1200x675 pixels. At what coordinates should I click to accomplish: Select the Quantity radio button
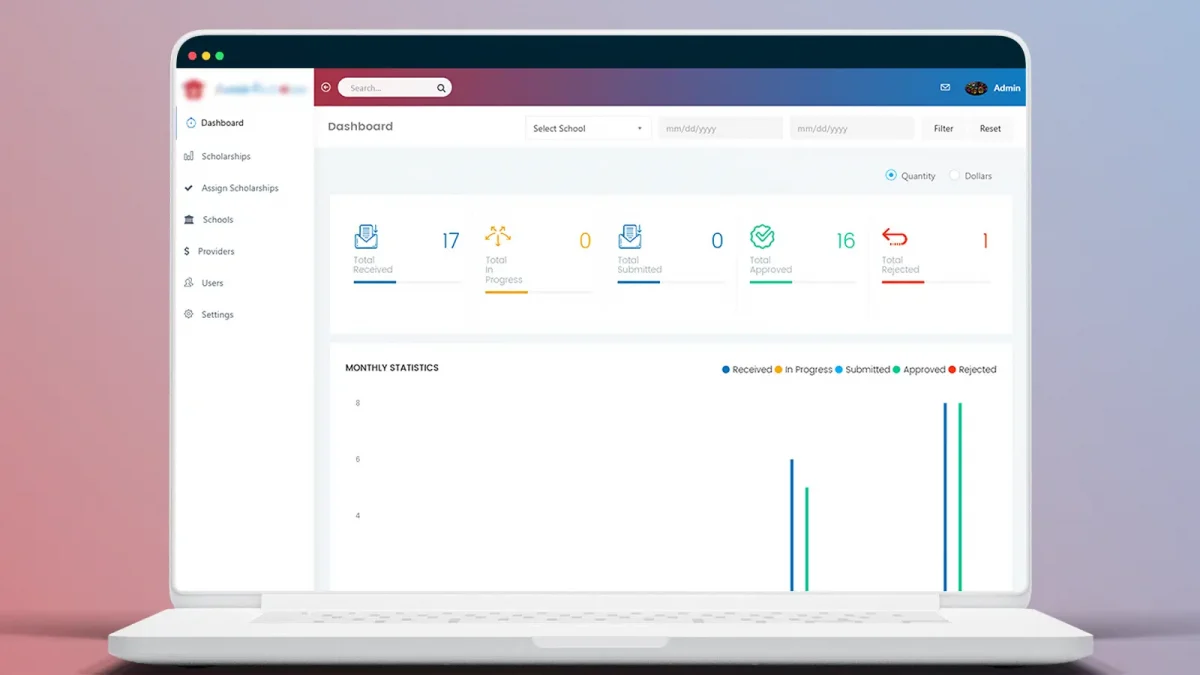(891, 175)
